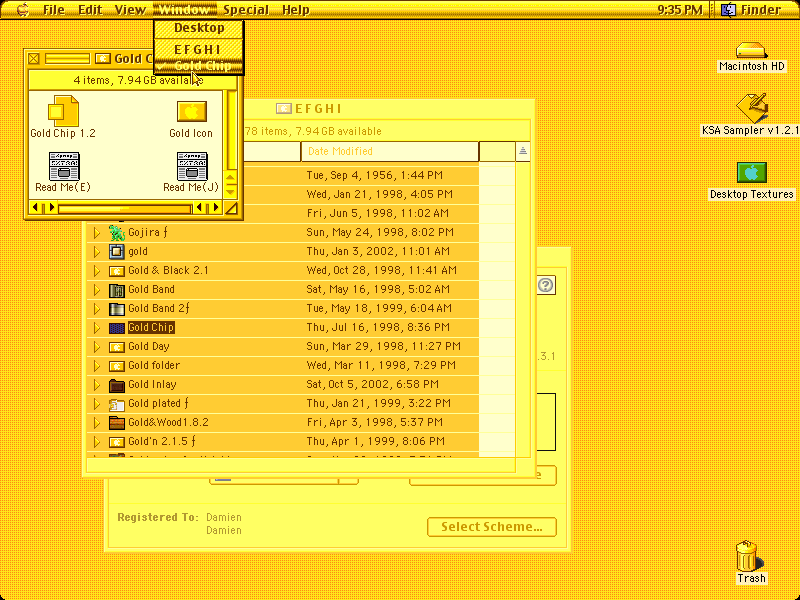Click the Gold folder row icon

(117, 366)
